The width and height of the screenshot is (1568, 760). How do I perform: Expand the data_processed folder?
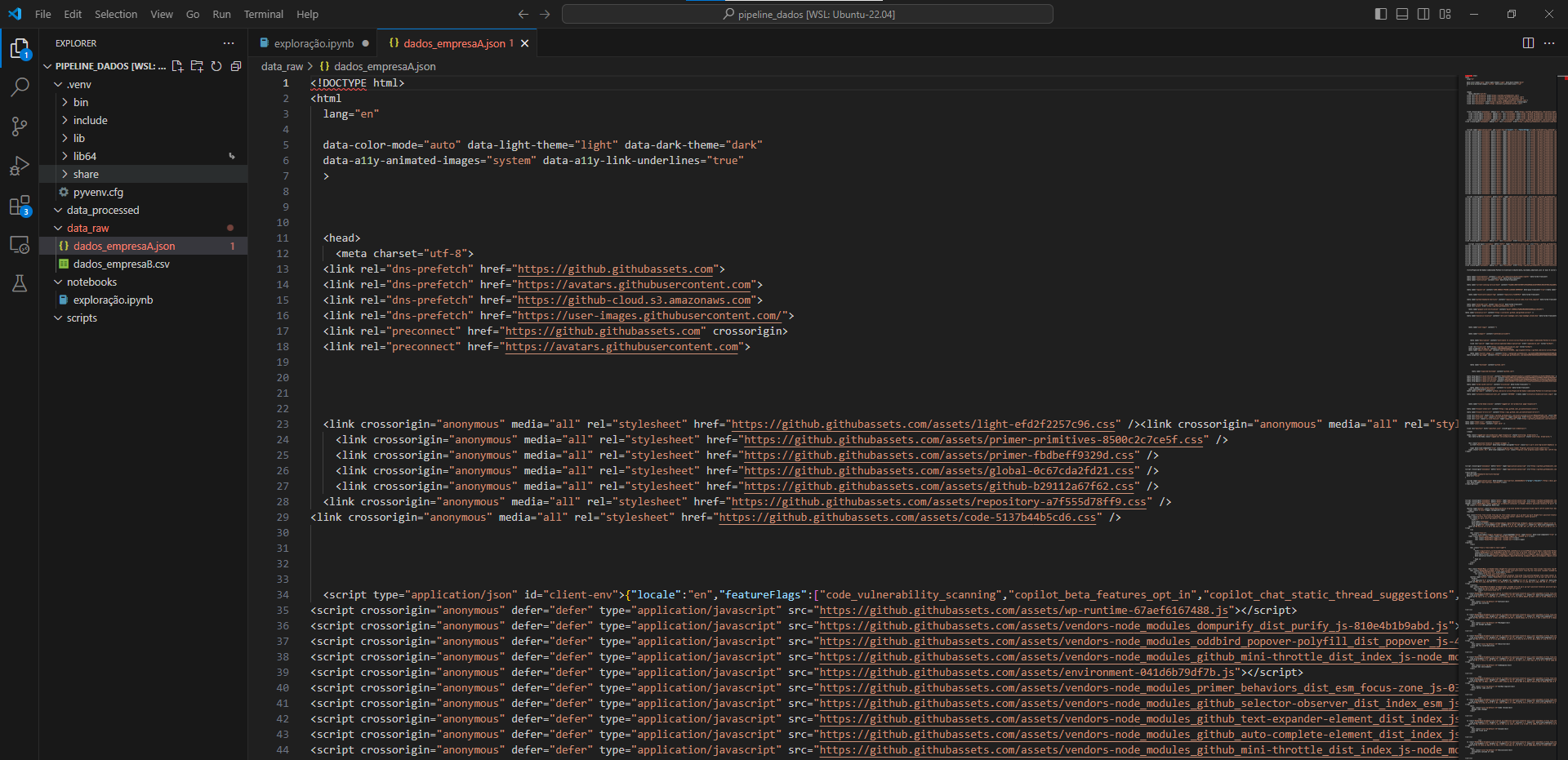point(58,210)
